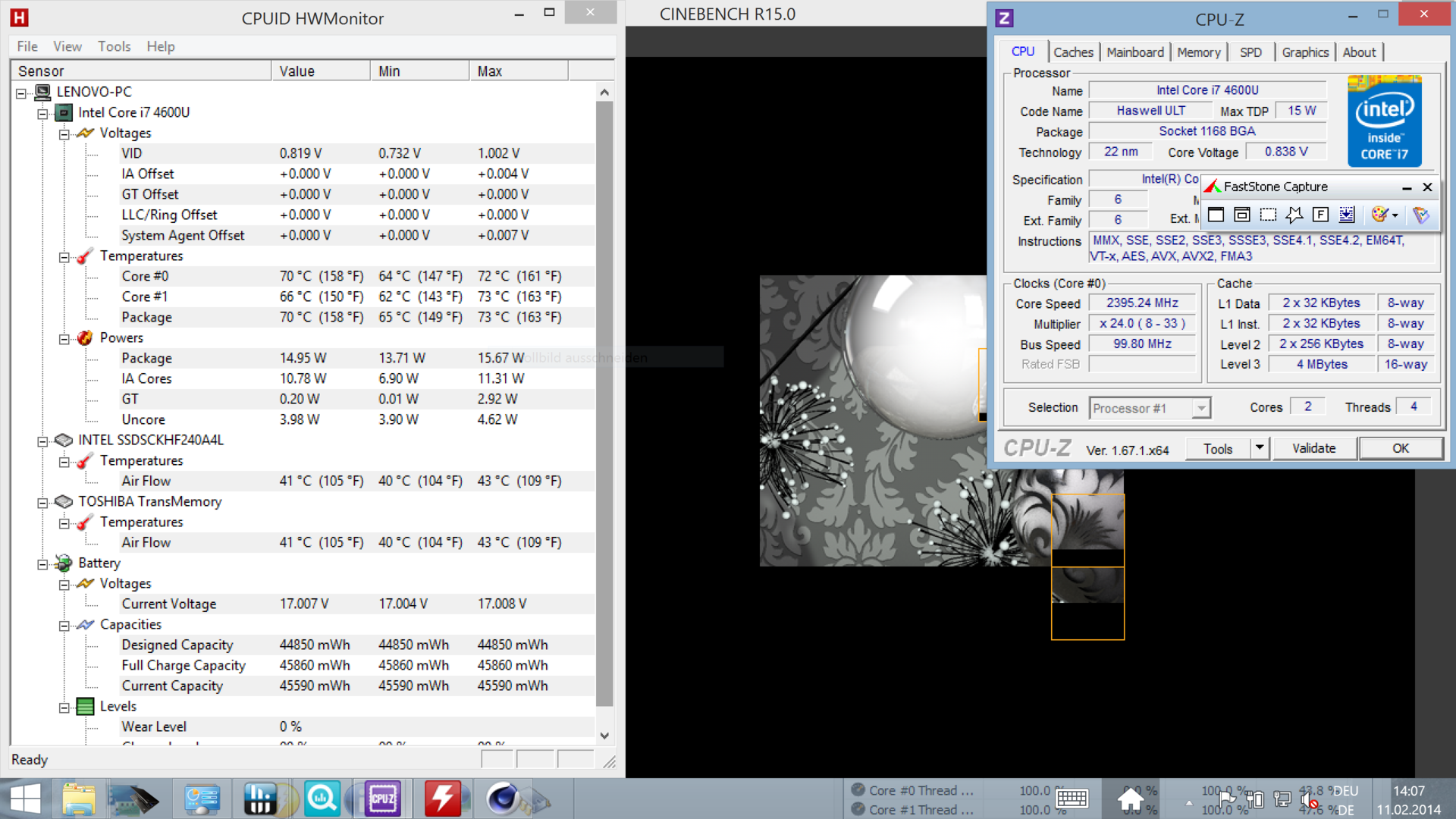This screenshot has width=1456, height=819.
Task: Click the Windows Start button
Action: click(25, 799)
